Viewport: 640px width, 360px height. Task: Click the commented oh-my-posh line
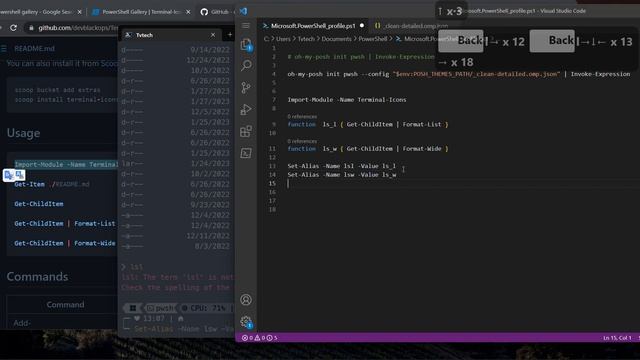tap(361, 57)
